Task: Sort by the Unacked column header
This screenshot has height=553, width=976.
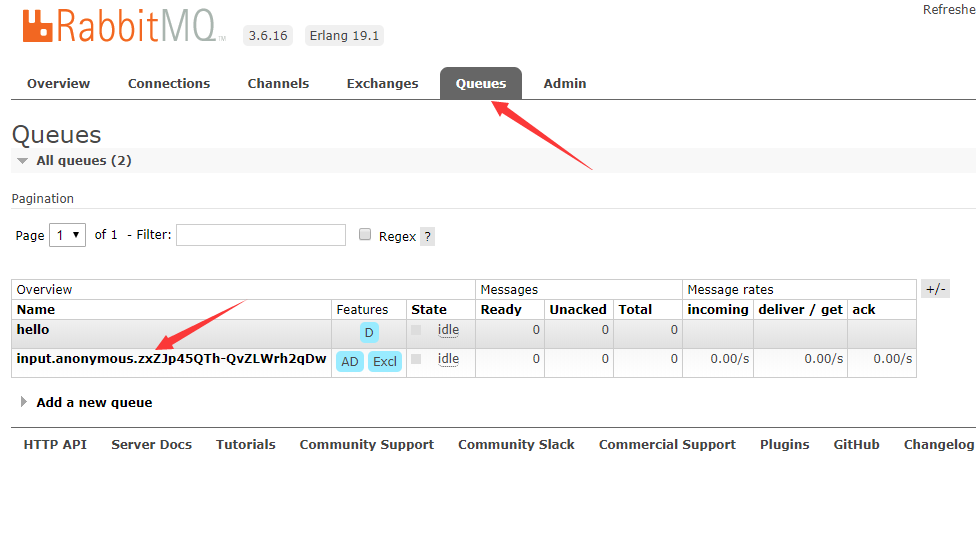Action: coord(578,310)
